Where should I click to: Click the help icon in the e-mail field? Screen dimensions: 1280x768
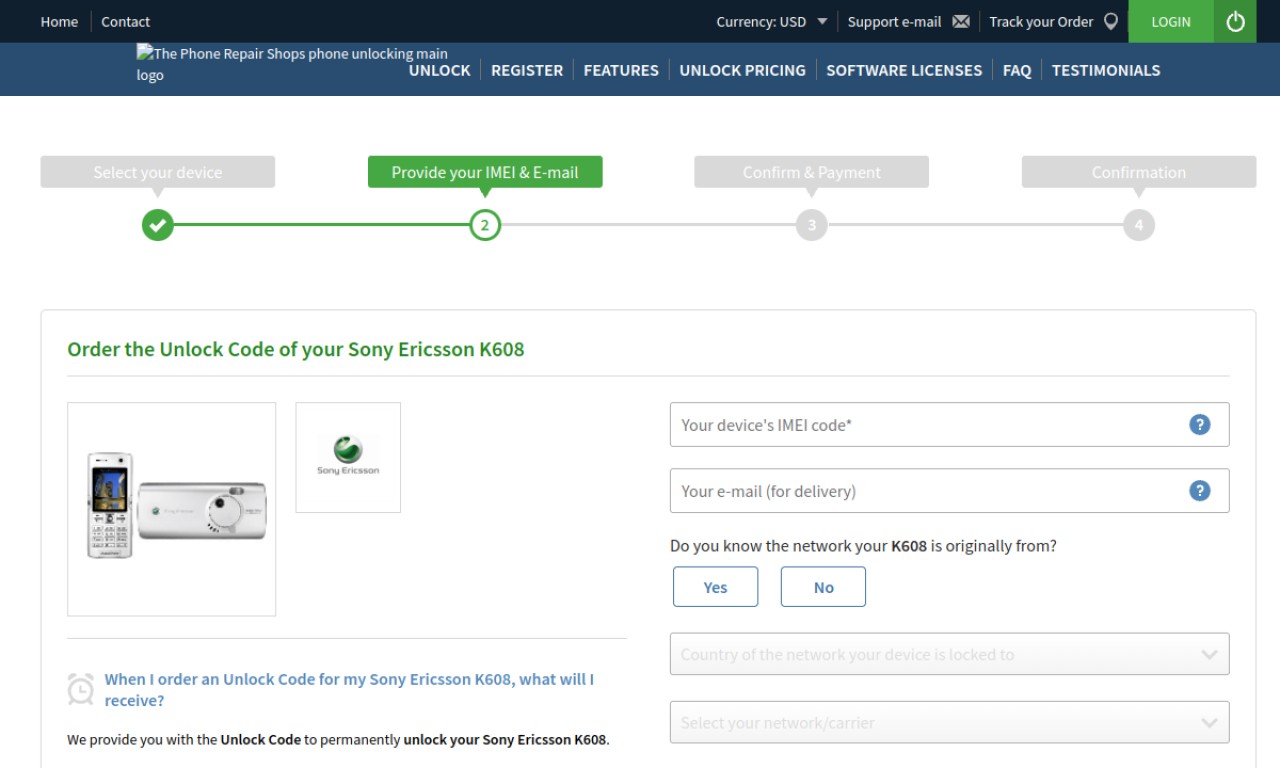[x=1200, y=491]
